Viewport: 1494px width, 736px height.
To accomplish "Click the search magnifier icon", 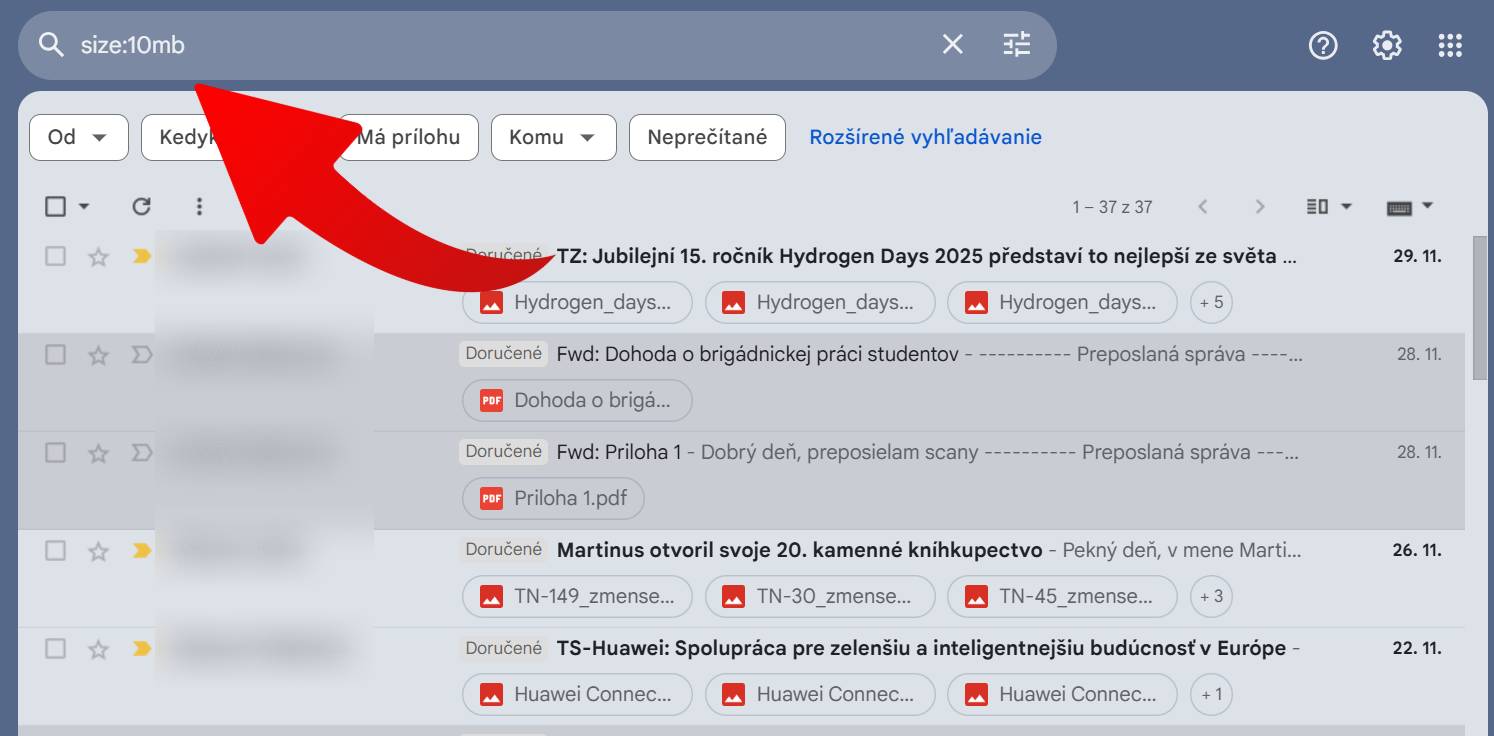I will coord(51,45).
